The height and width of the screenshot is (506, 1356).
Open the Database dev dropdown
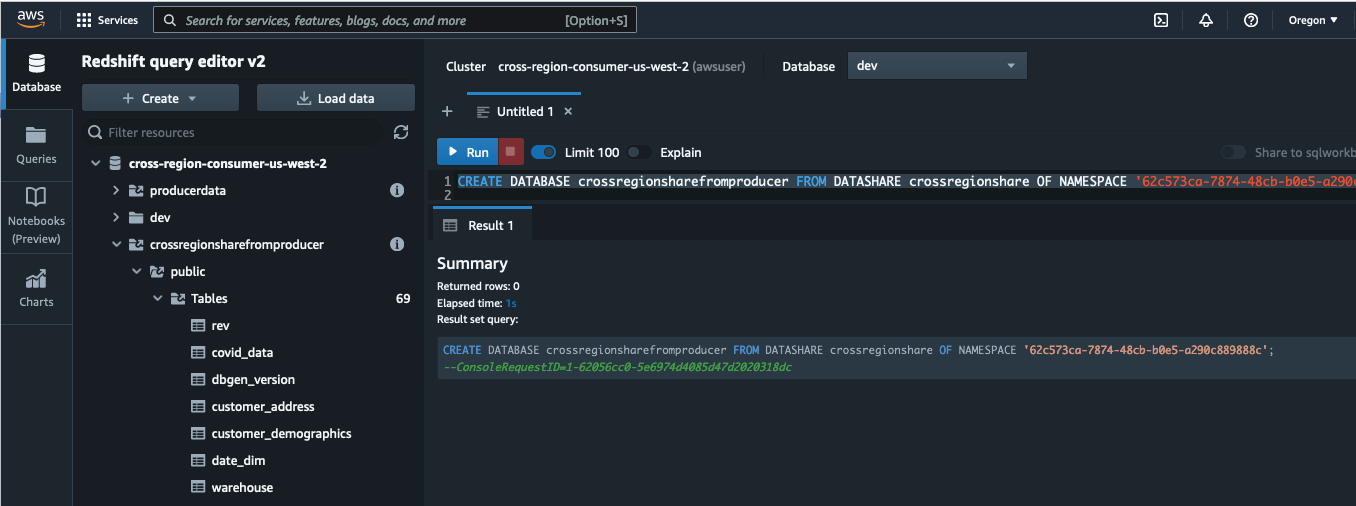[x=937, y=66]
